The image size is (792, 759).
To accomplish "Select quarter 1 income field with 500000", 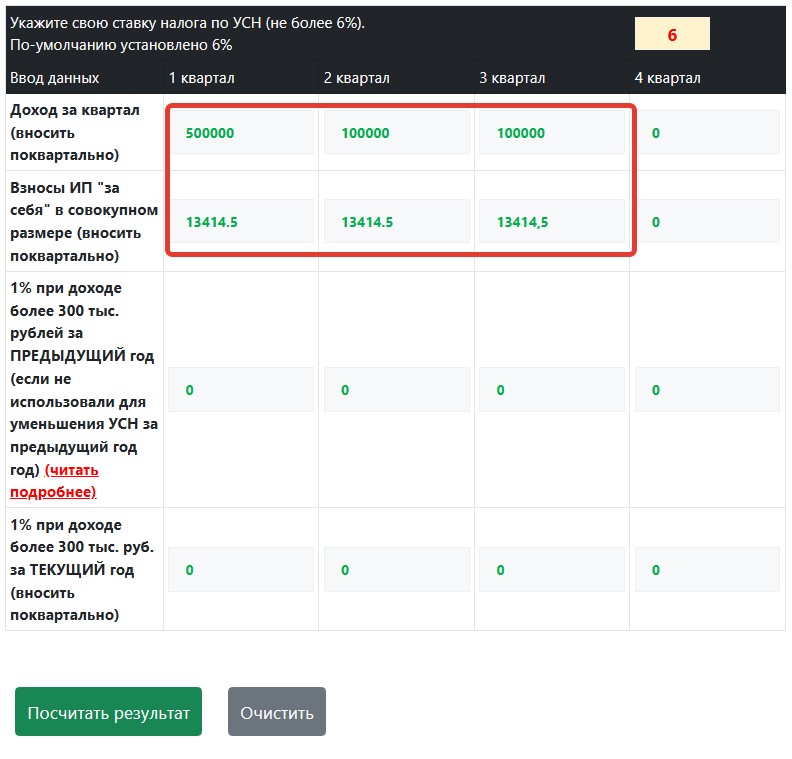I will click(241, 132).
